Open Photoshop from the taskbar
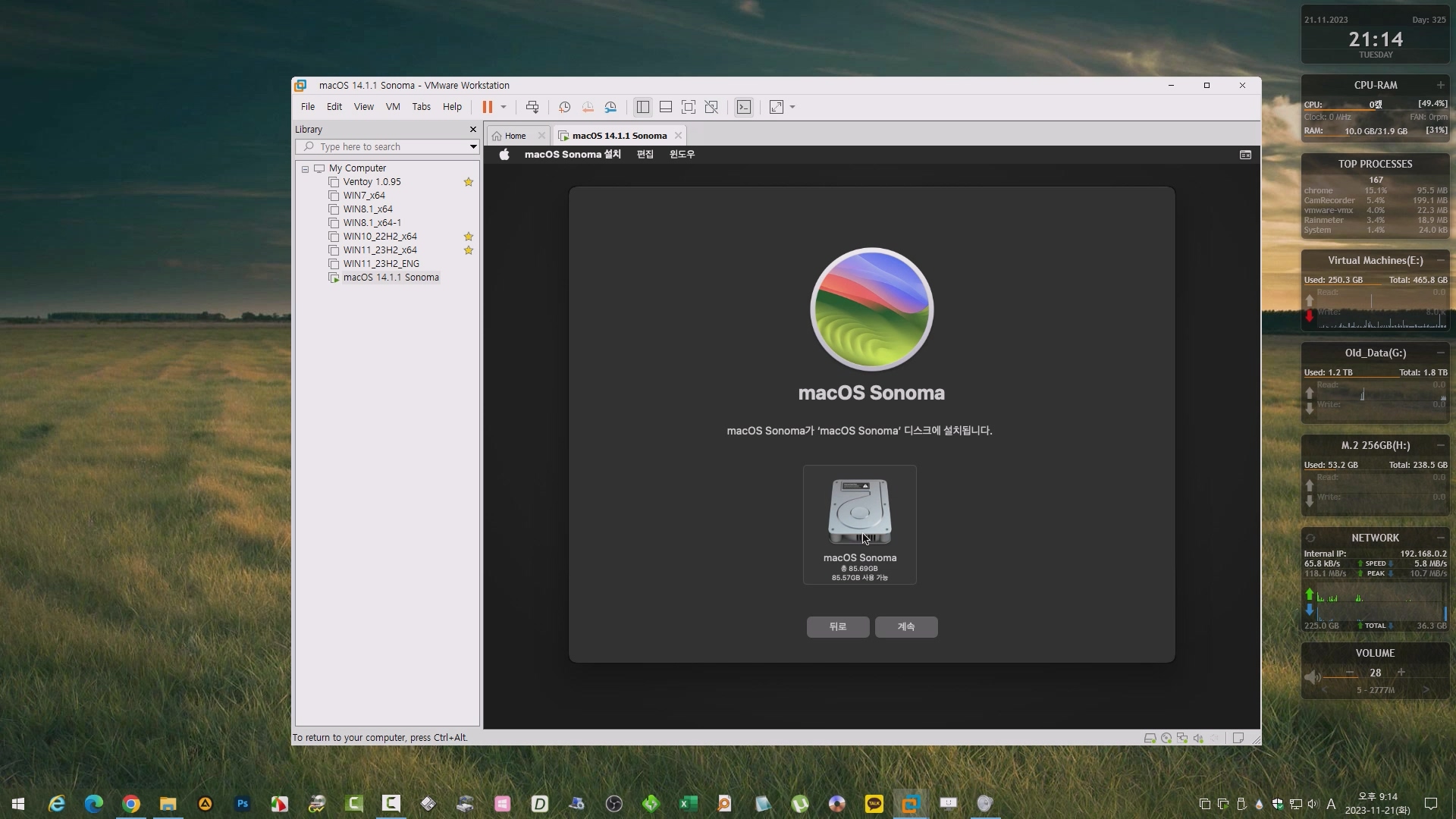The height and width of the screenshot is (819, 1456). point(243,804)
